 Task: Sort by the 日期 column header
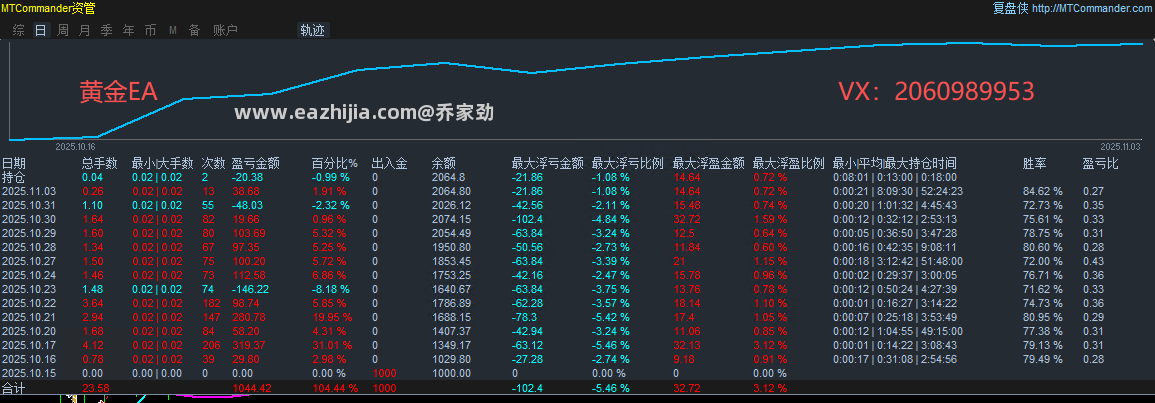14,164
